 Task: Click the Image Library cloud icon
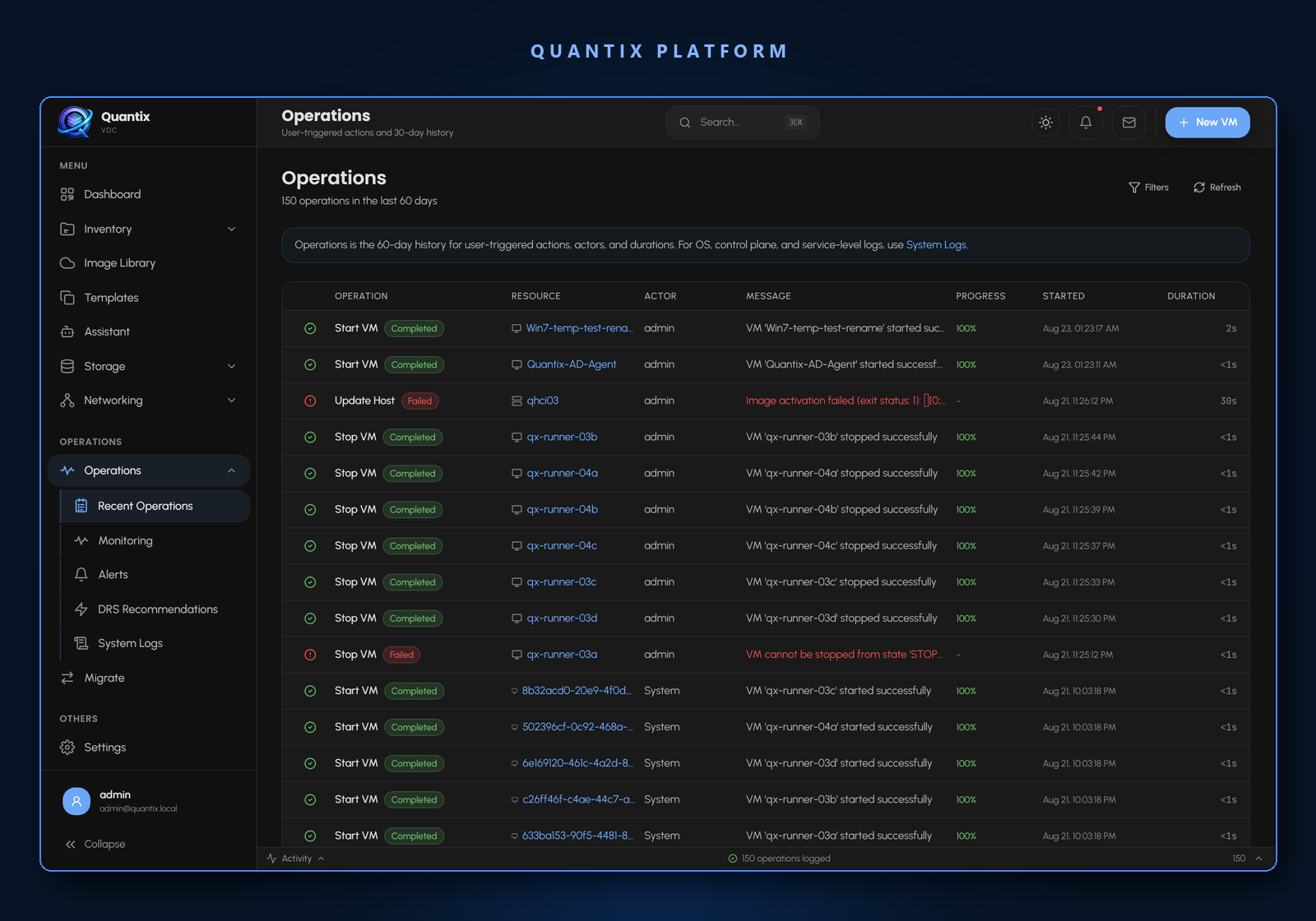point(67,263)
